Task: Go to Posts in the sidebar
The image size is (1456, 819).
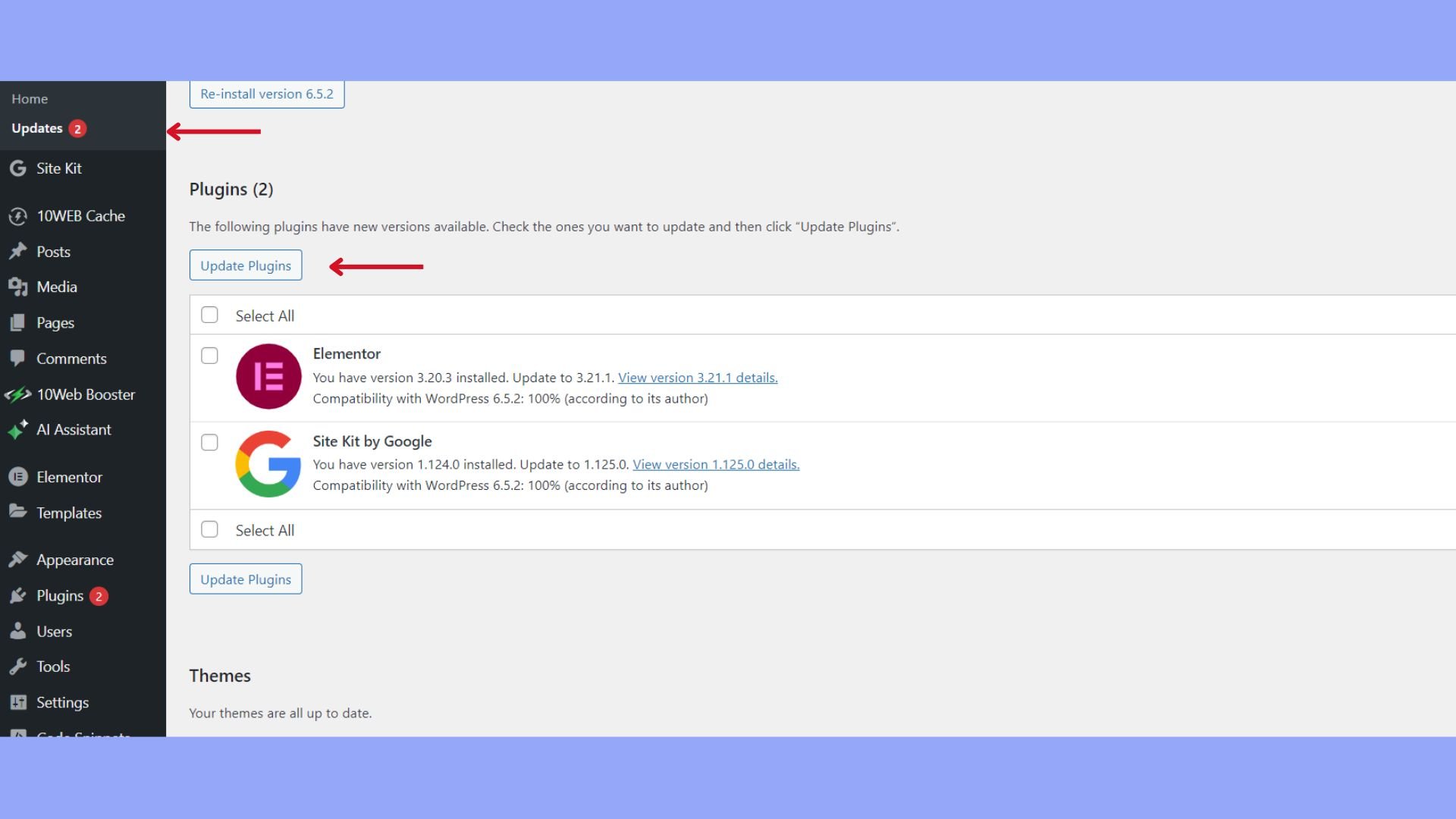Action: tap(54, 251)
